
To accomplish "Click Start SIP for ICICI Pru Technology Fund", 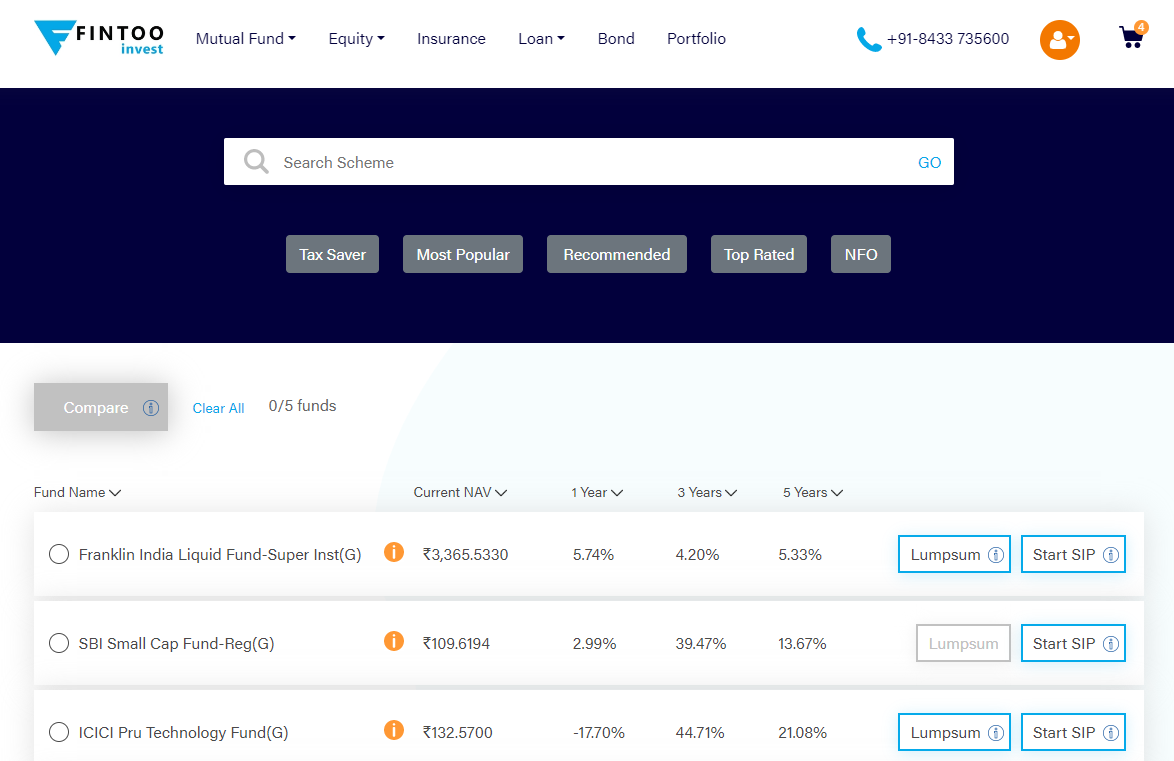I will [x=1074, y=733].
